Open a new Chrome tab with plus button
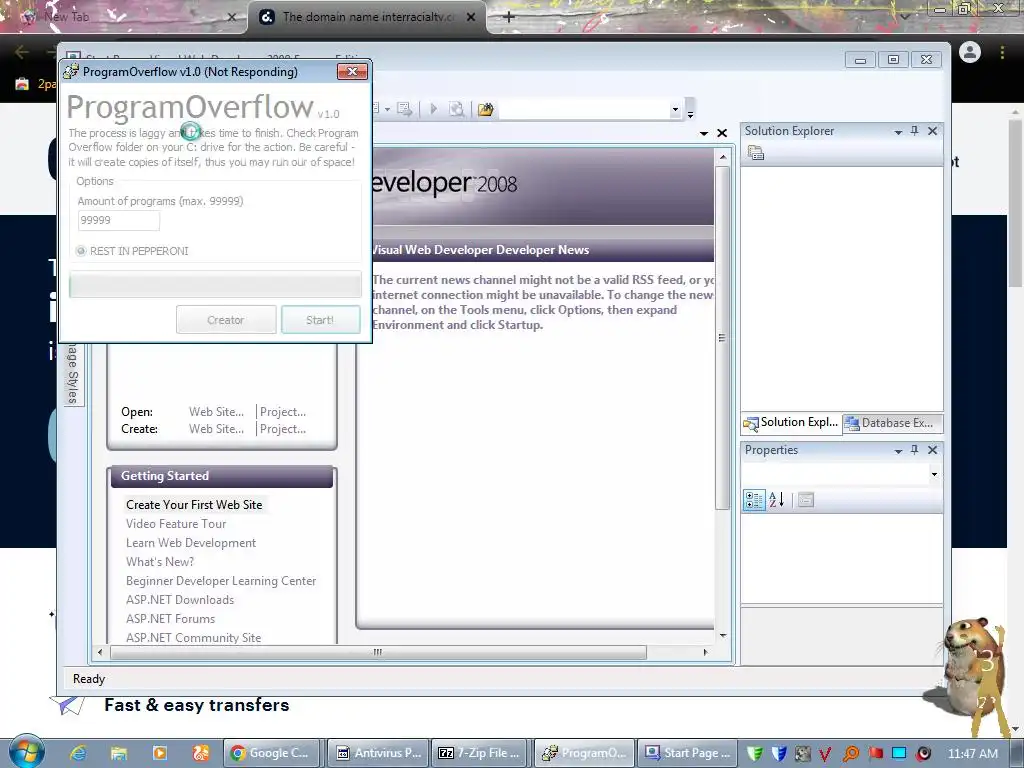This screenshot has width=1024, height=768. tap(509, 17)
